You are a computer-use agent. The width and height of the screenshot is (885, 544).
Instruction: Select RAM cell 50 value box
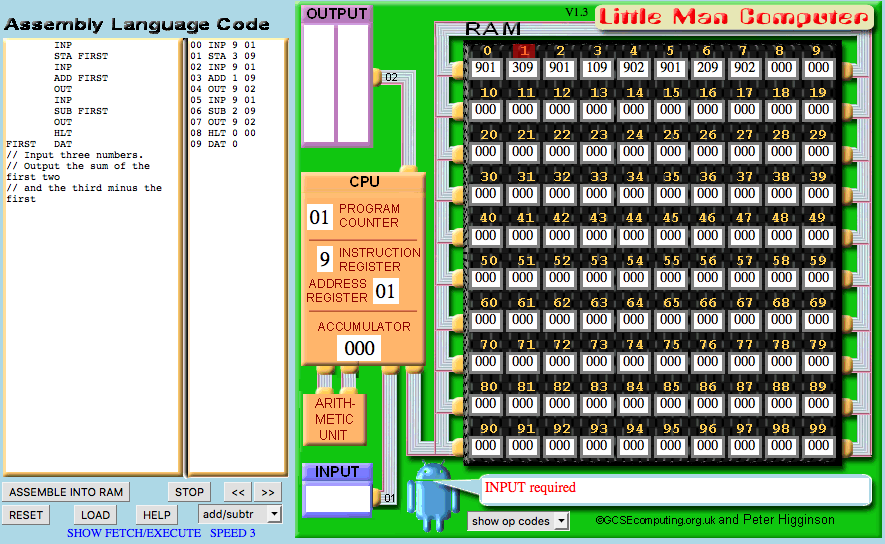[x=485, y=278]
